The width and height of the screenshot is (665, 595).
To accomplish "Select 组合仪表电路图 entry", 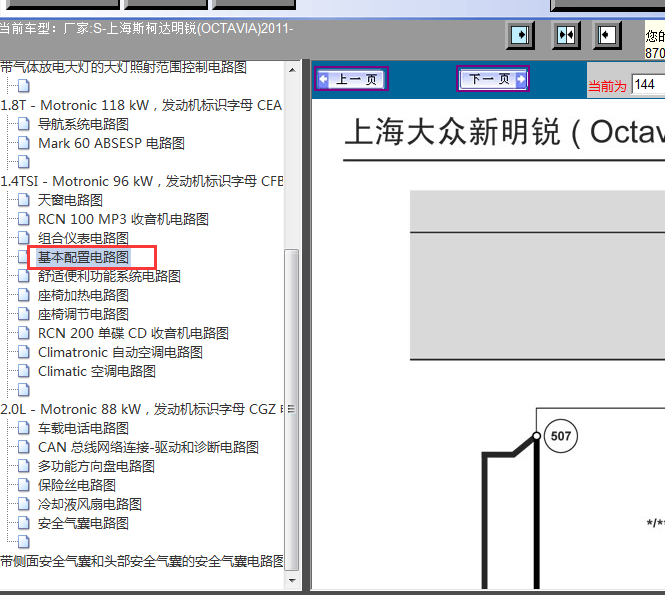I will [x=83, y=238].
